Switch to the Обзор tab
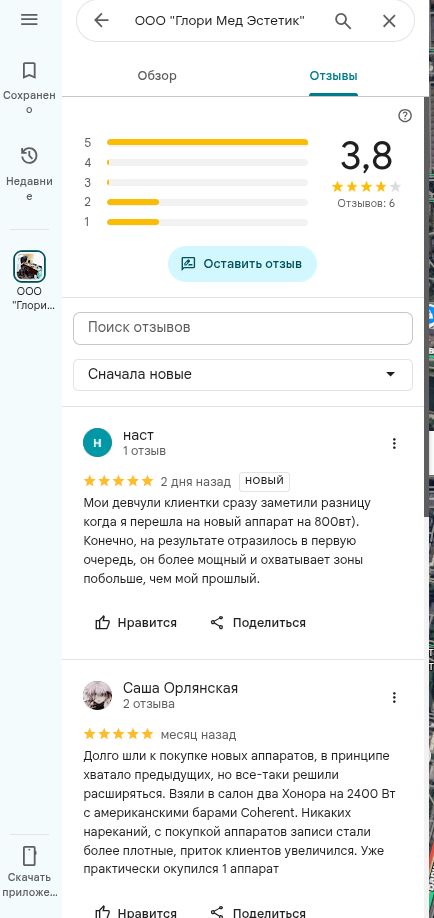The height and width of the screenshot is (918, 434). pos(157,76)
